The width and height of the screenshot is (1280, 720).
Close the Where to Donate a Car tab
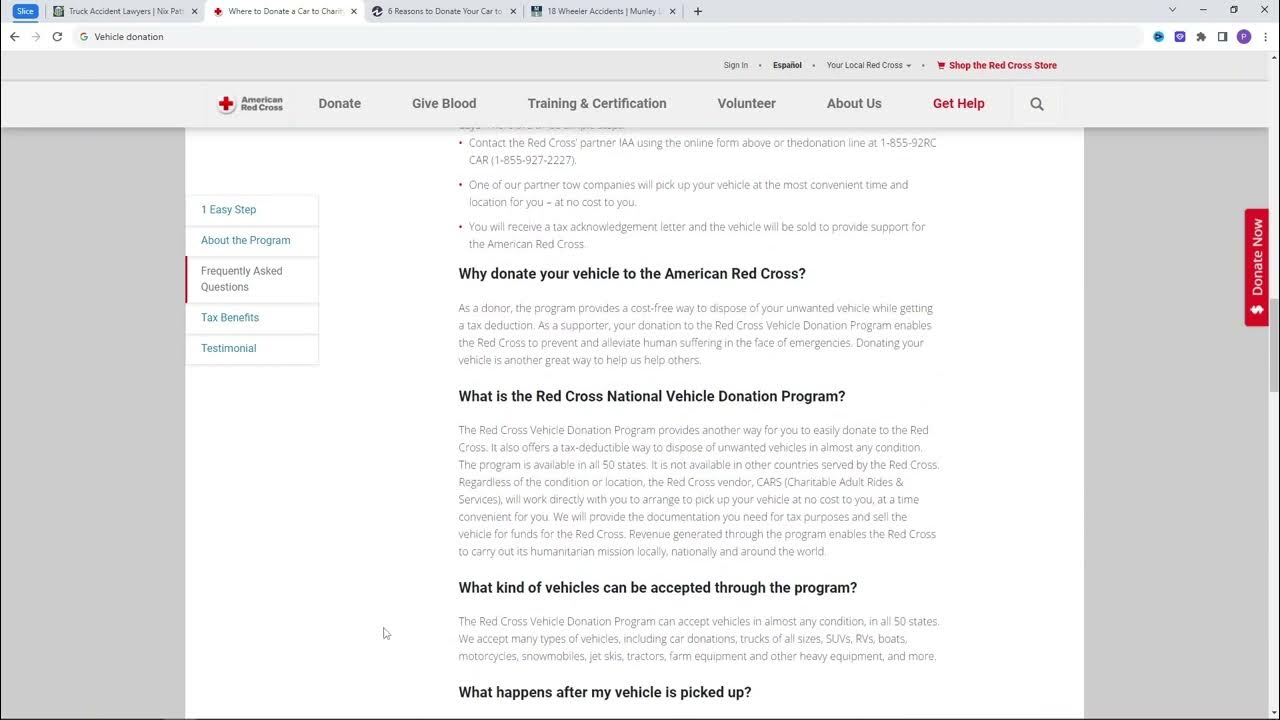(x=353, y=12)
